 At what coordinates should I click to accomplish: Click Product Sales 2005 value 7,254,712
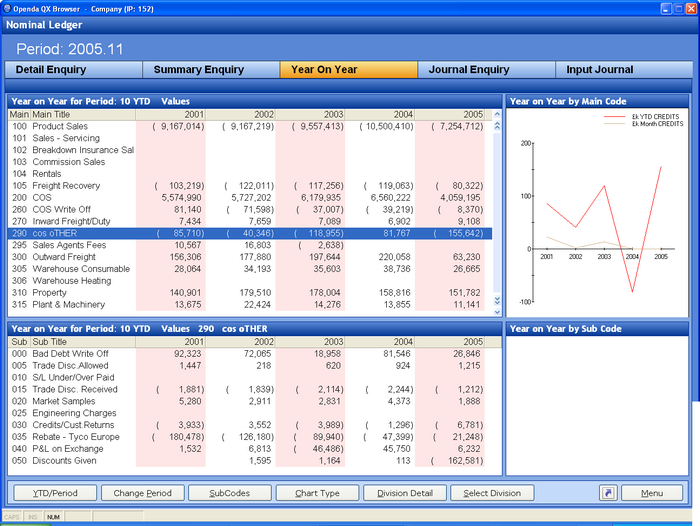(457, 126)
